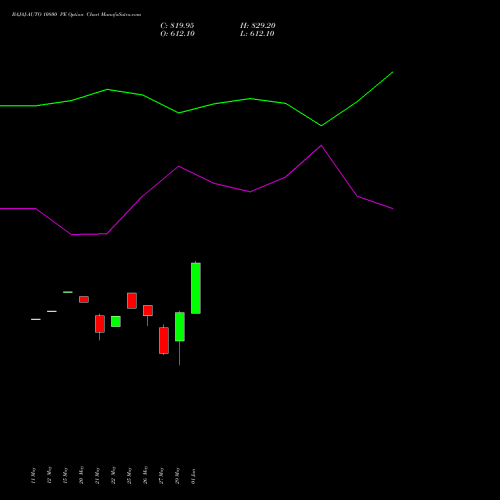The height and width of the screenshot is (500, 500).
Task: Click the '29 May' date label
Action: (x=177, y=476)
